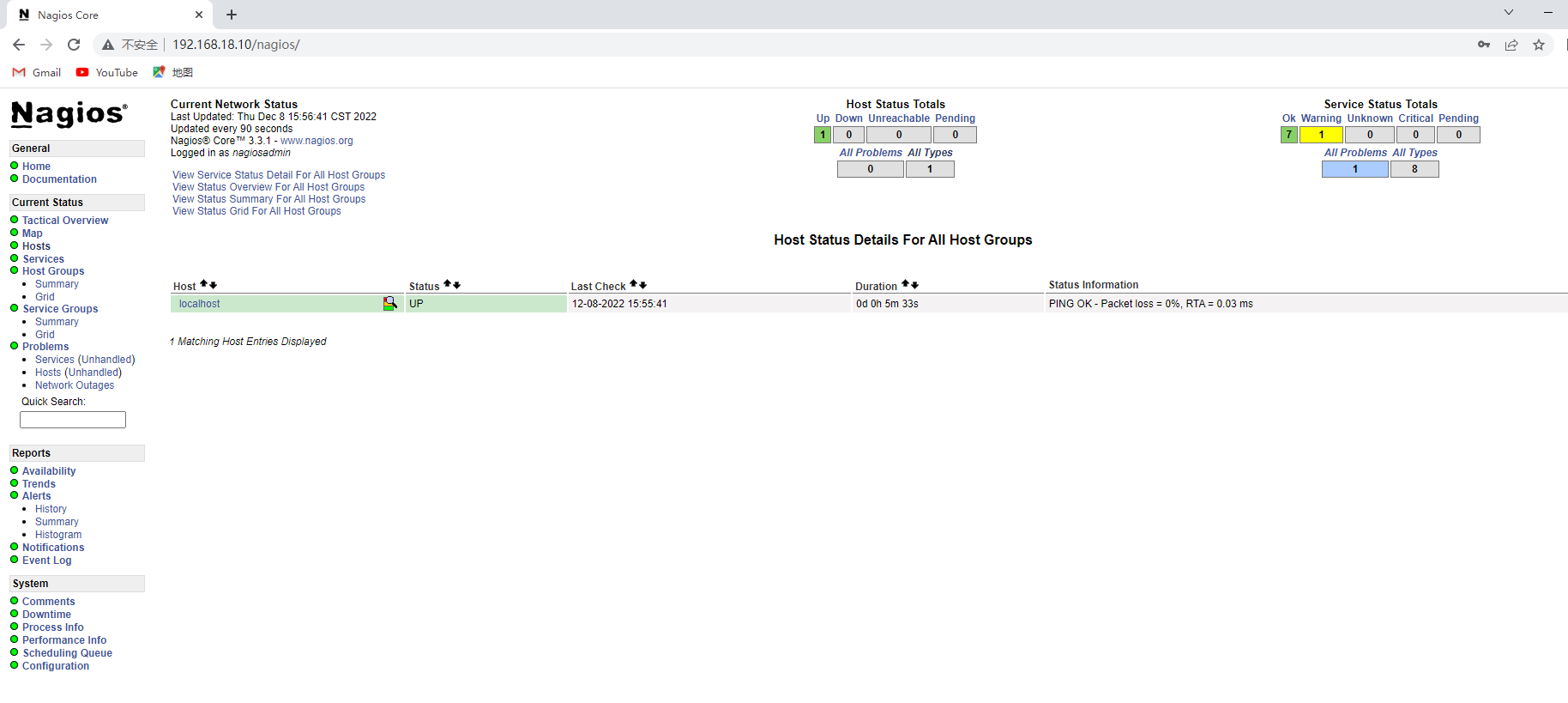
Task: Bookmark this page with the star icon
Action: [1539, 45]
